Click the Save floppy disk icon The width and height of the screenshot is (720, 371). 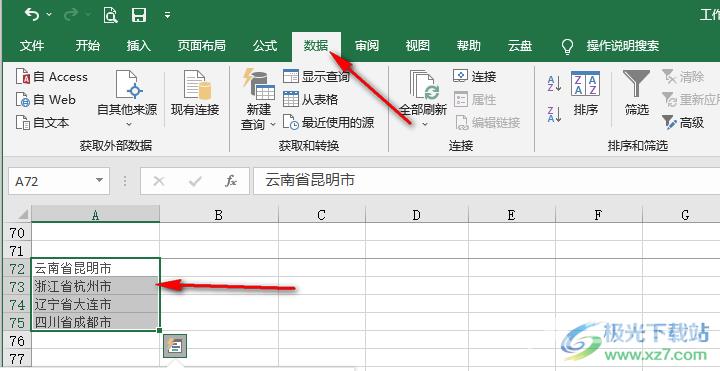click(139, 15)
